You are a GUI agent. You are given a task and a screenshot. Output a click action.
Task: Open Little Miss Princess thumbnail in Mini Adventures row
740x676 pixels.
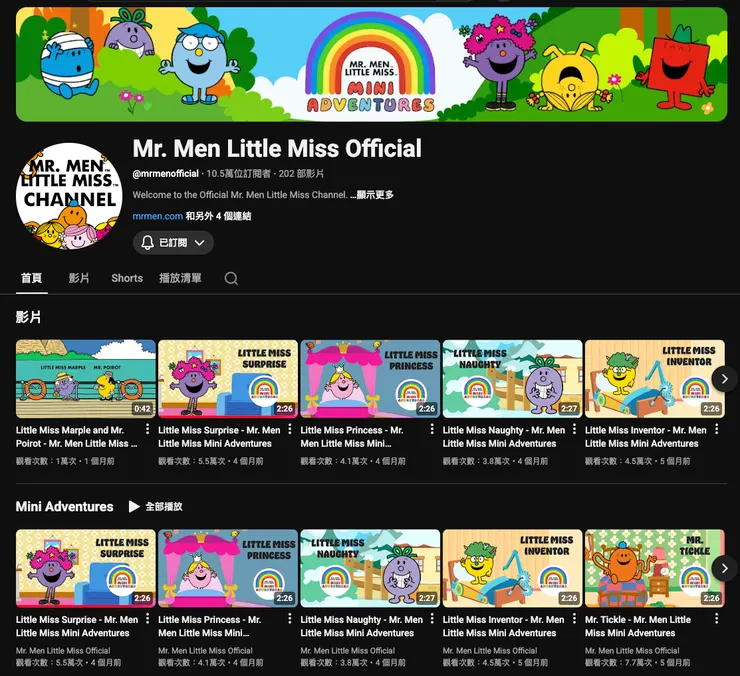pyautogui.click(x=228, y=568)
